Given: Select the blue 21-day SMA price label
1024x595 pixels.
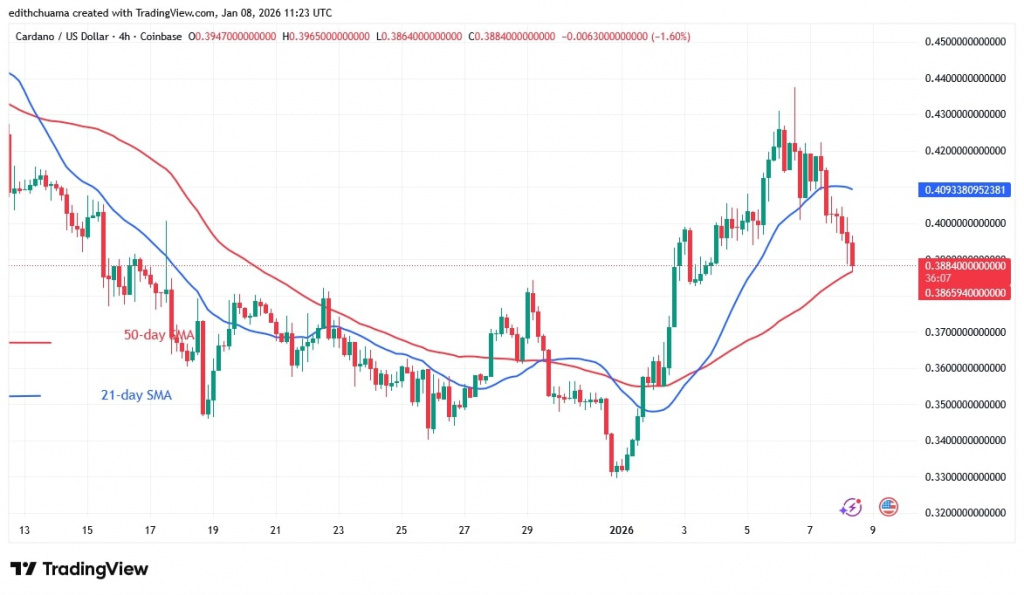Looking at the screenshot, I should pos(963,189).
